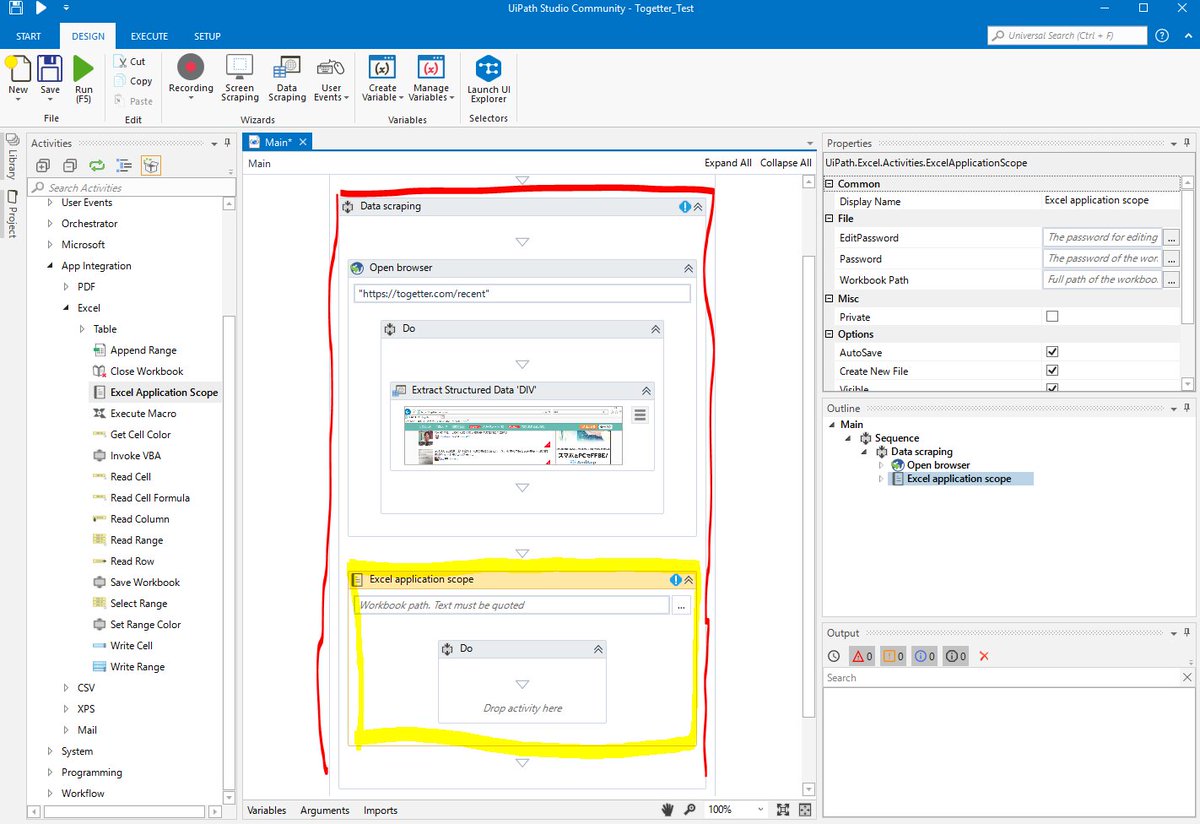Collapse the Open browser activity
The image size is (1200, 824).
pyautogui.click(x=688, y=268)
